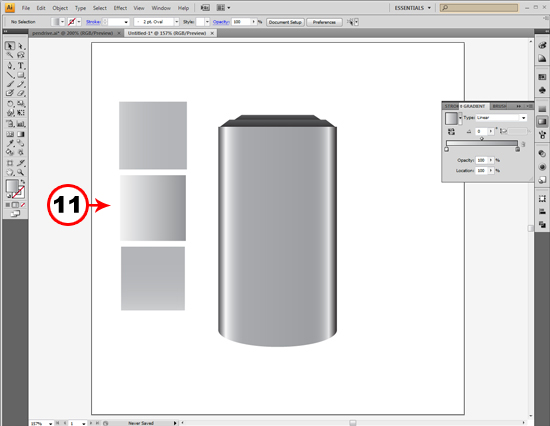Click the Reverse Gradient icon
Image resolution: width=550 pixels, height=426 pixels.
click(x=451, y=132)
